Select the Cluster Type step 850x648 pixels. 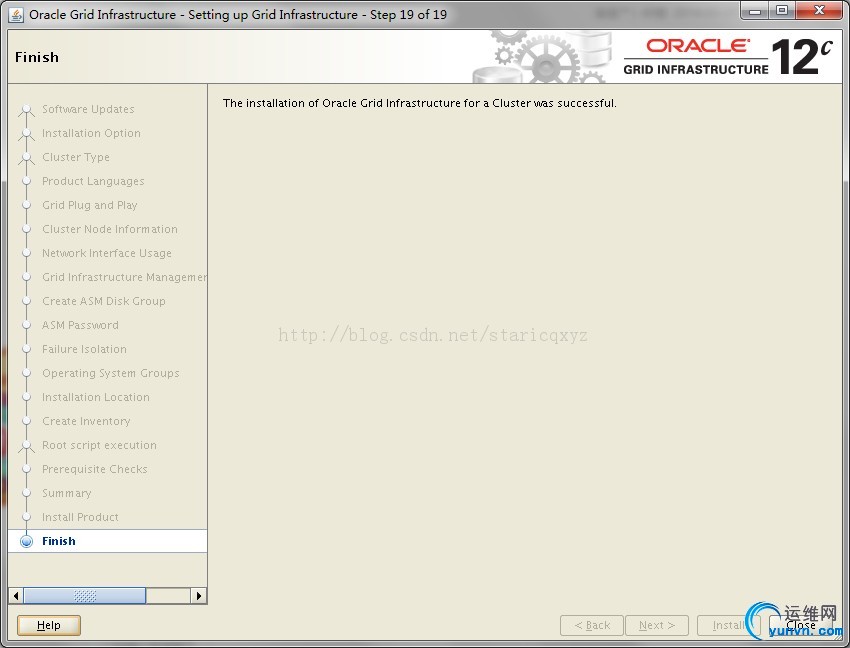[76, 157]
